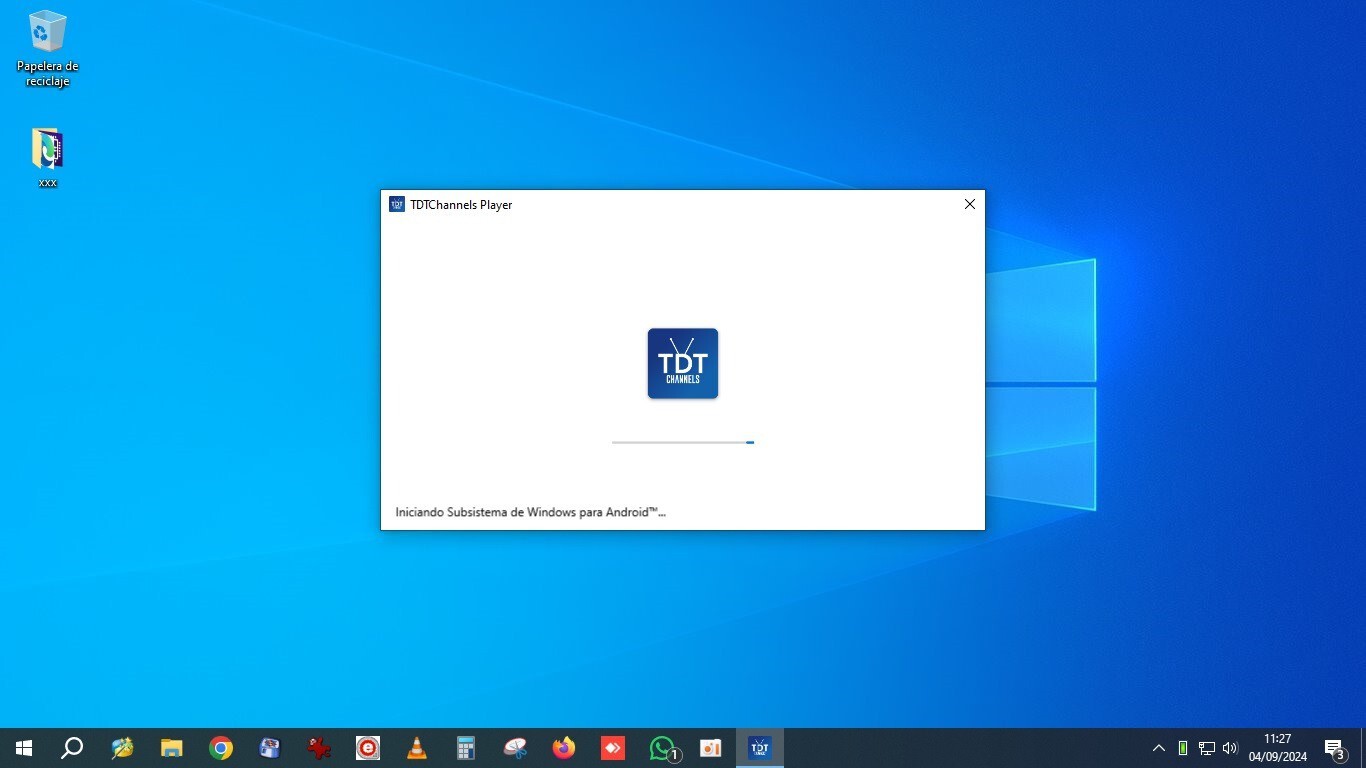Check battery status in the system tray
This screenshot has width=1366, height=768.
pos(1183,747)
